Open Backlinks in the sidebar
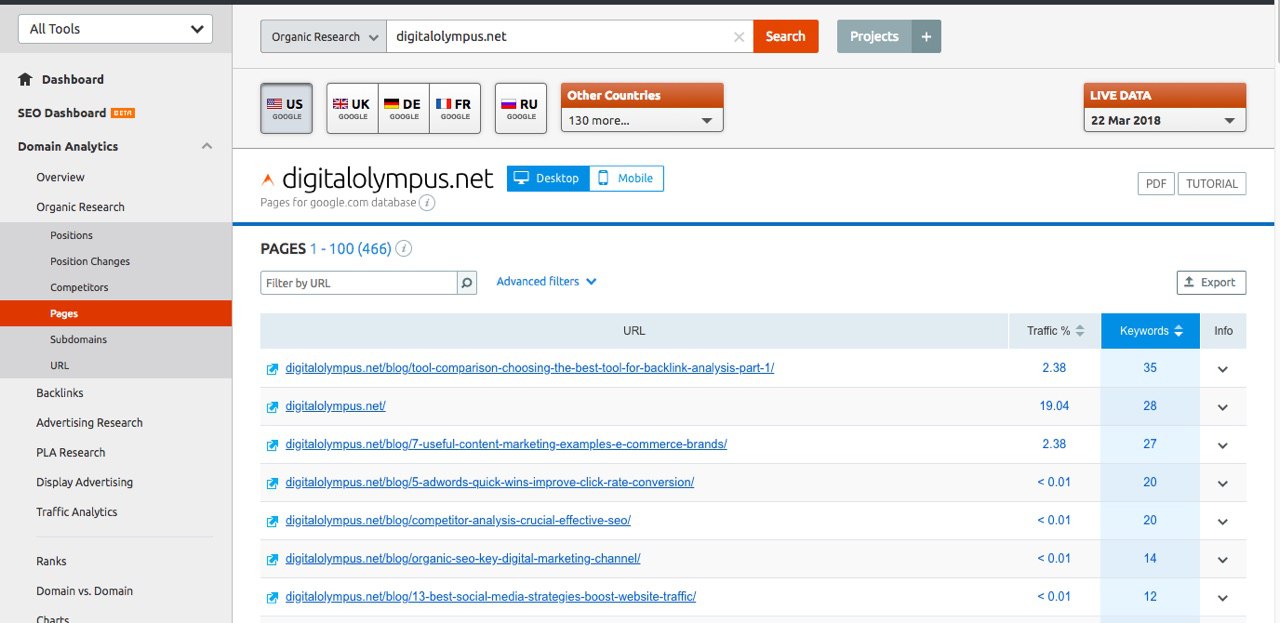 coord(60,393)
